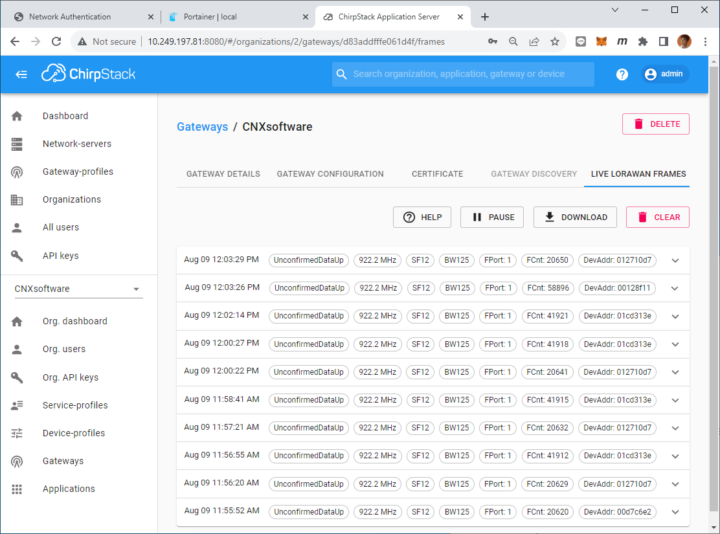
Task: Click the Service-profiles icon
Action: click(17, 405)
